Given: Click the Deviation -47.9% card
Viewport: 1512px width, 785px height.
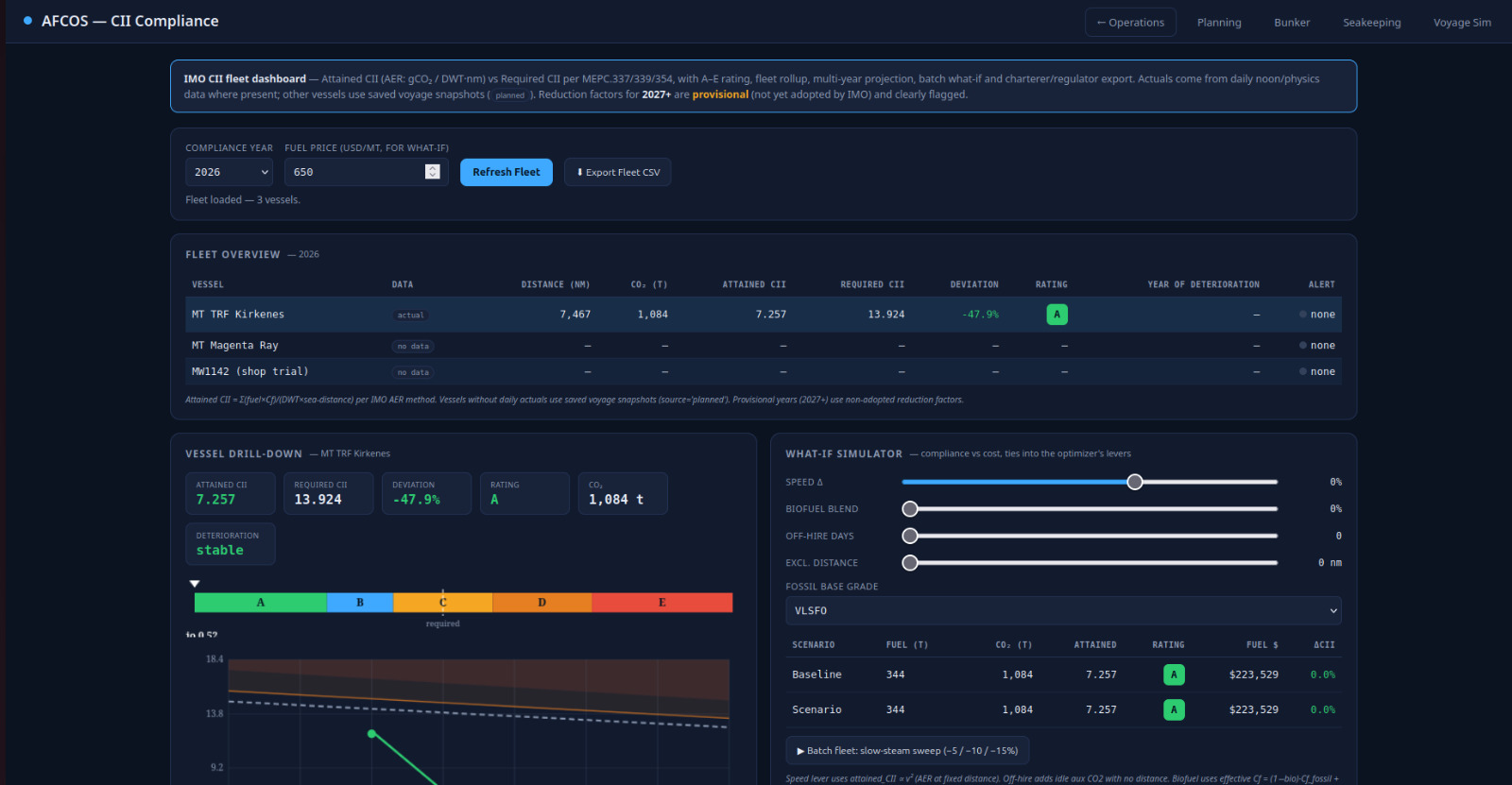Looking at the screenshot, I should click(427, 493).
